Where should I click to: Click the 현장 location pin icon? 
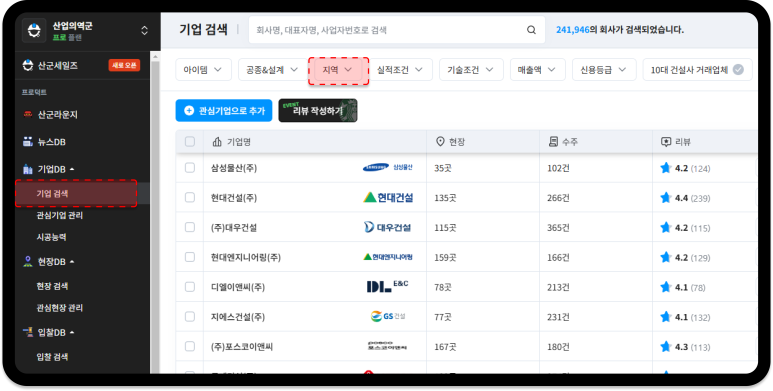point(440,142)
